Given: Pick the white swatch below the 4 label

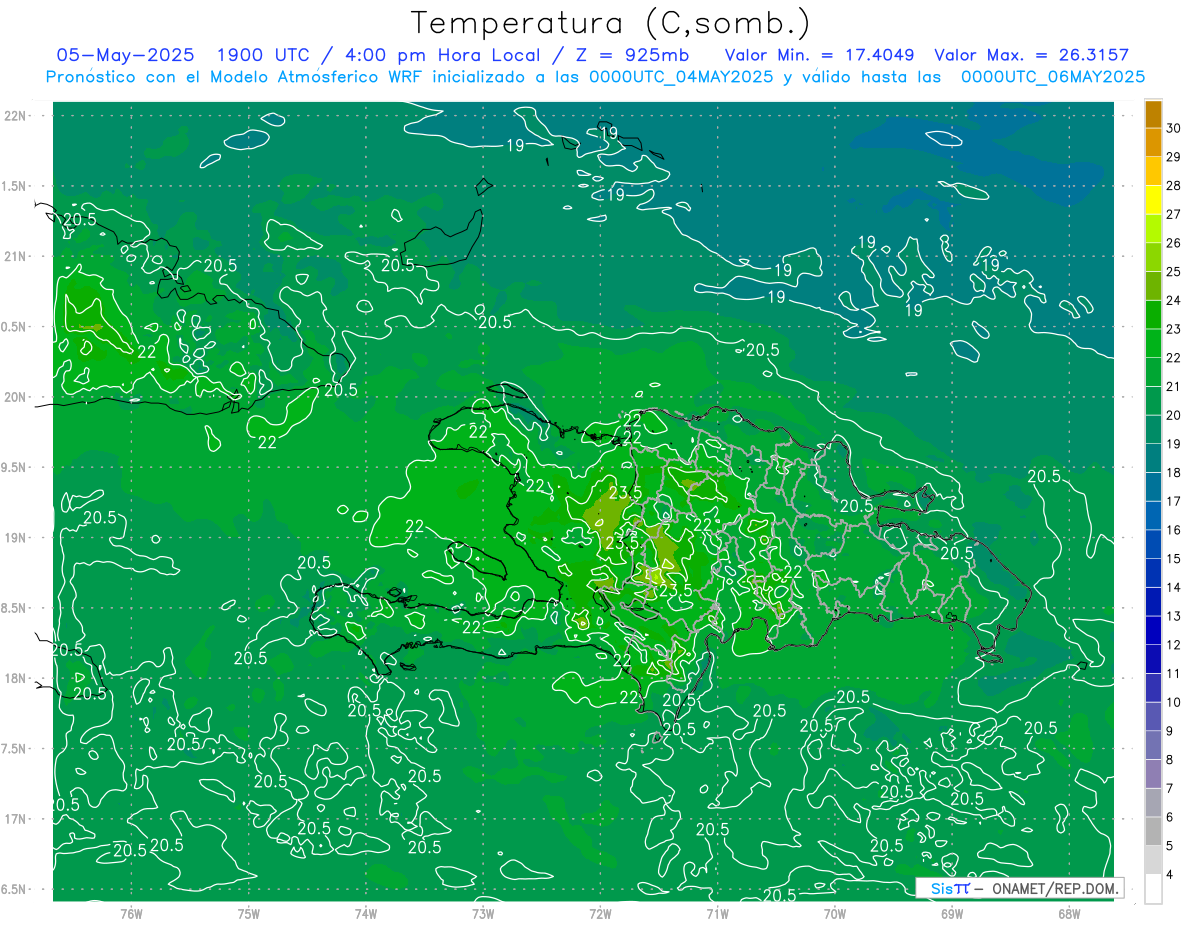Looking at the screenshot, I should [x=1153, y=888].
